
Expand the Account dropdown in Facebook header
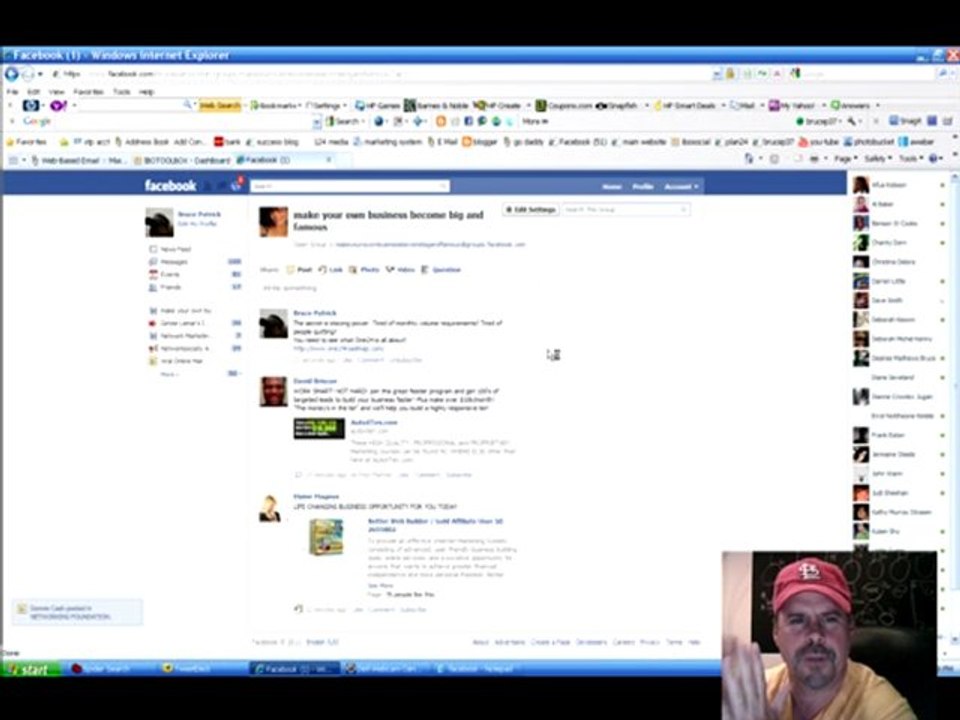681,186
